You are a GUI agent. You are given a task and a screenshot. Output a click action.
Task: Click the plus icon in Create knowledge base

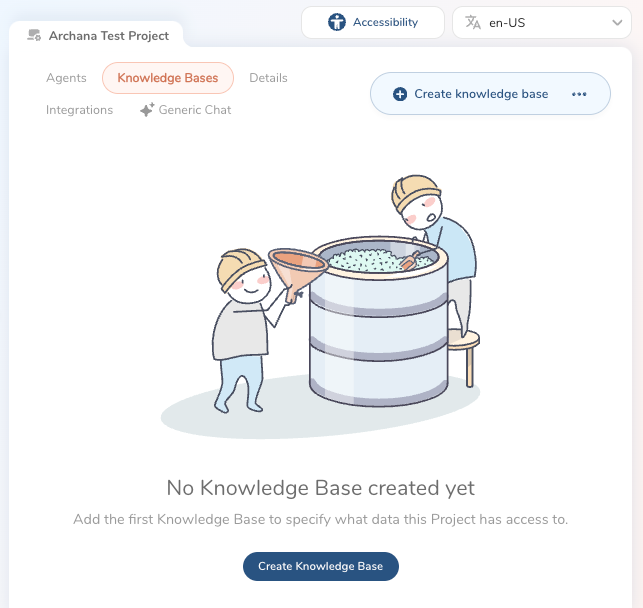400,94
